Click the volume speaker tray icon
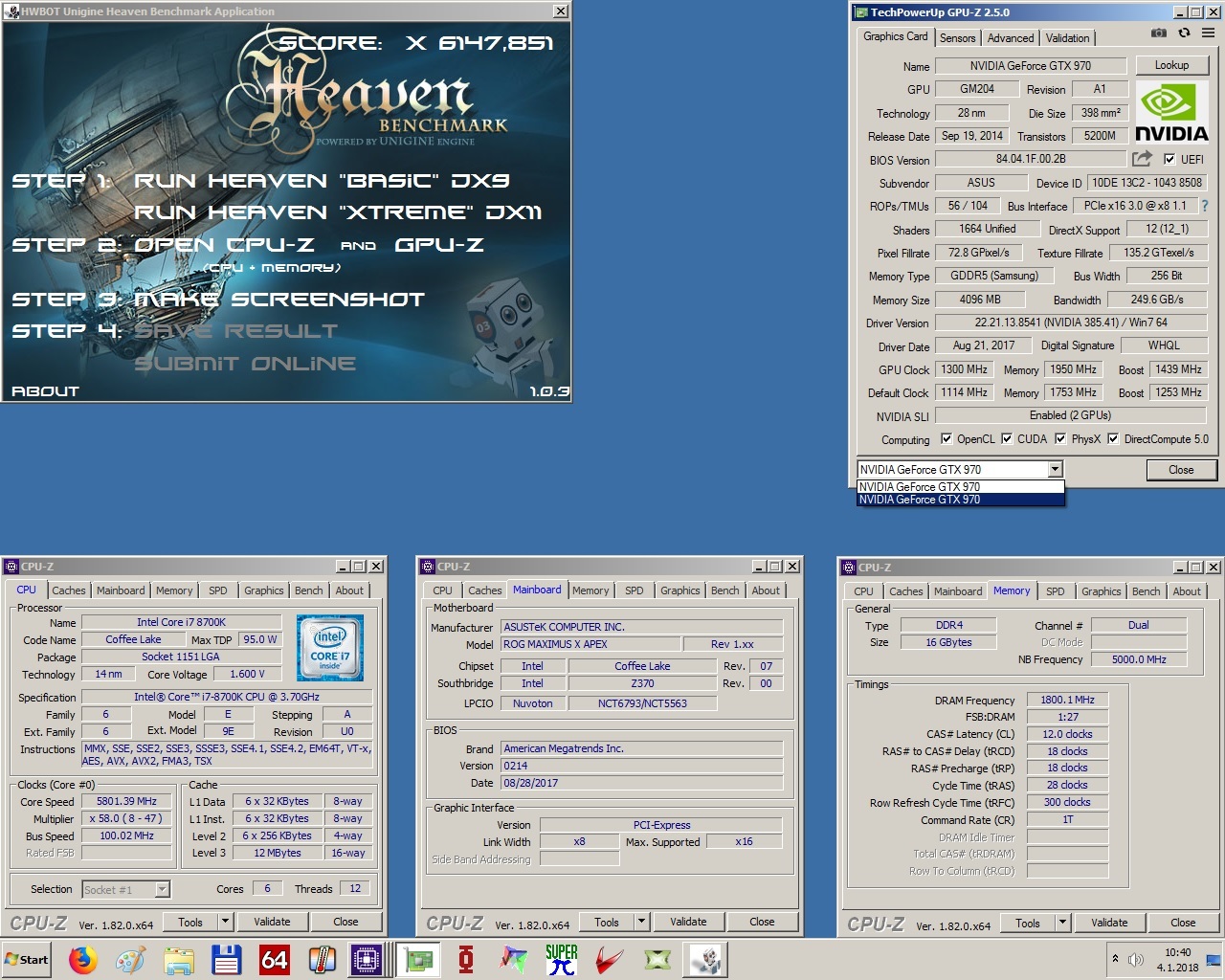Viewport: 1225px width, 980px height. (1136, 959)
